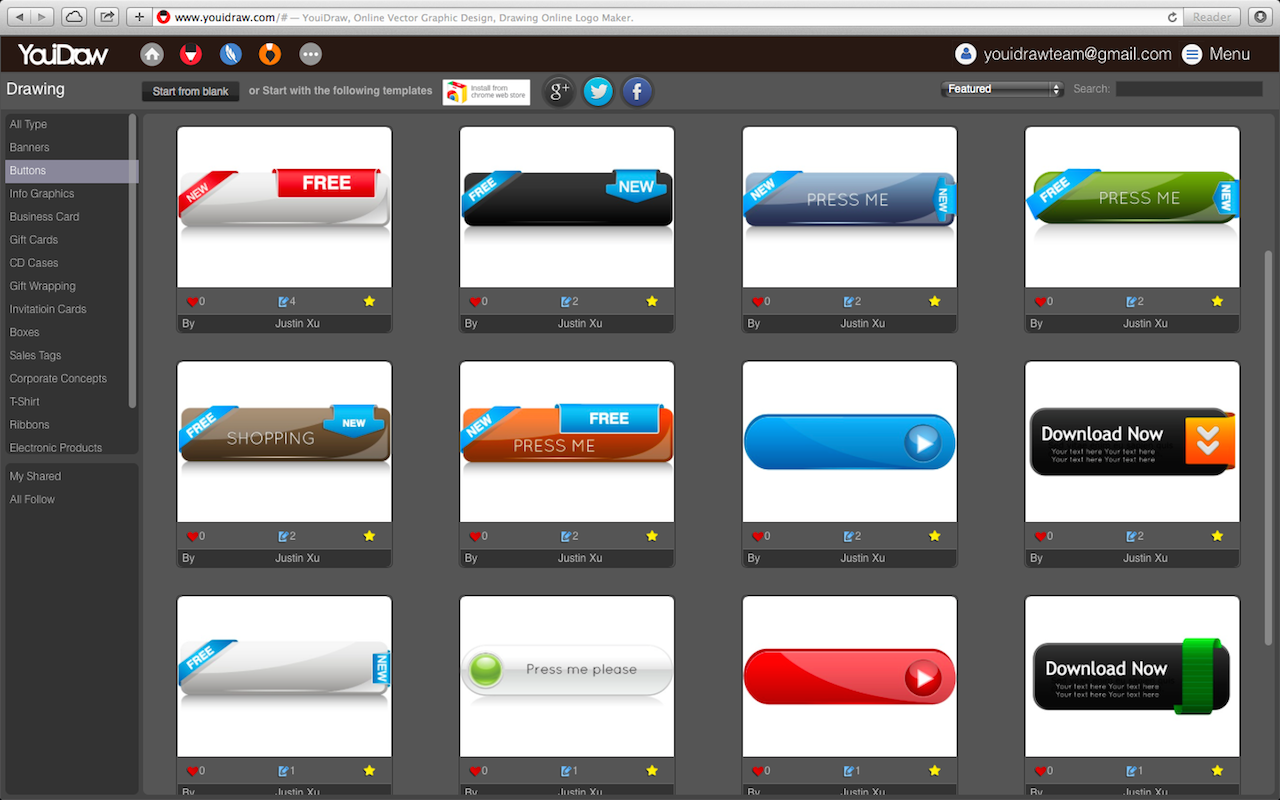Screen dimensions: 1280x800
Task: Click heart under brown SHOPPING template
Action: pos(192,536)
